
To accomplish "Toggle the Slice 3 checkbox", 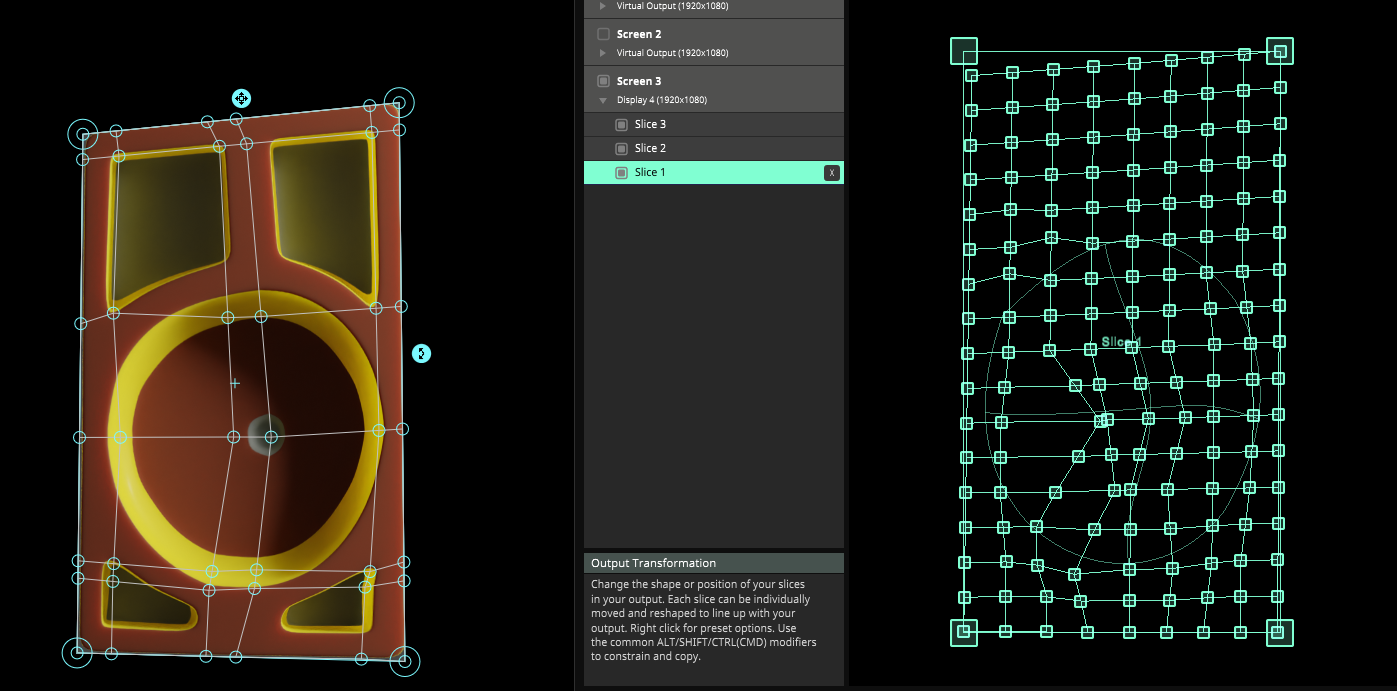I will tap(621, 125).
